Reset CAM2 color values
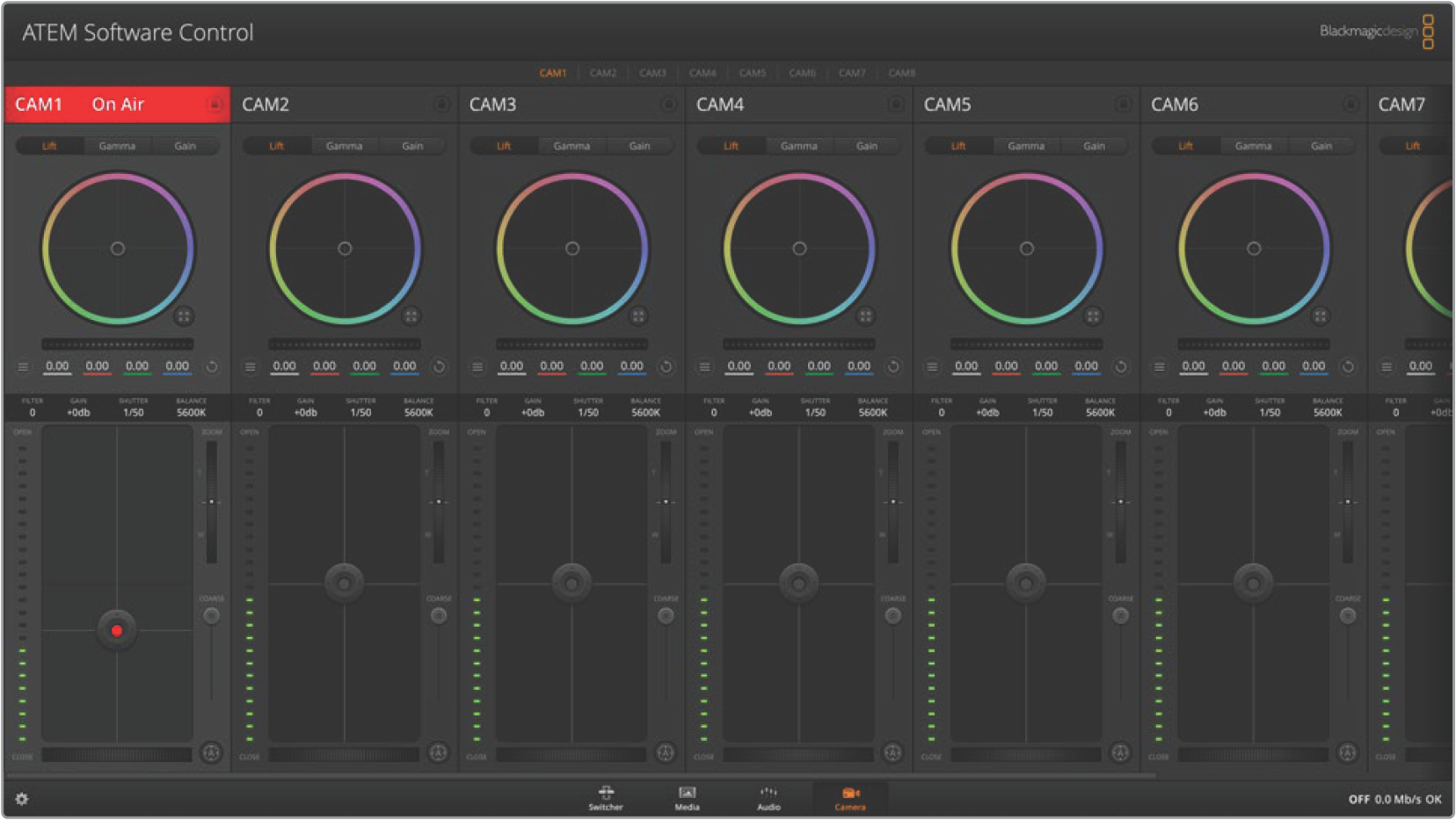The height and width of the screenshot is (820, 1456). click(439, 366)
